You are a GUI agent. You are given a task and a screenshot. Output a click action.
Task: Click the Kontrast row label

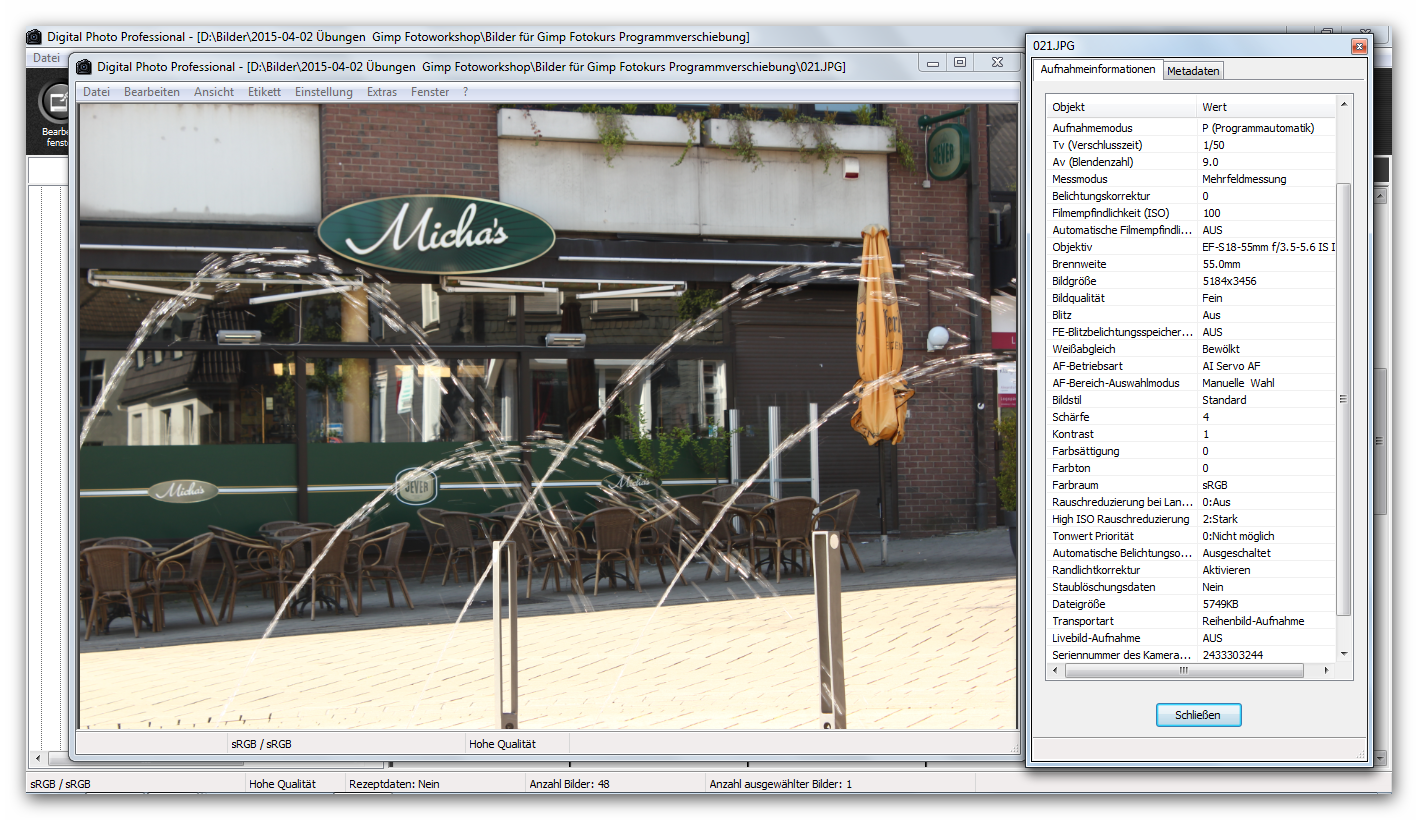tap(1073, 434)
